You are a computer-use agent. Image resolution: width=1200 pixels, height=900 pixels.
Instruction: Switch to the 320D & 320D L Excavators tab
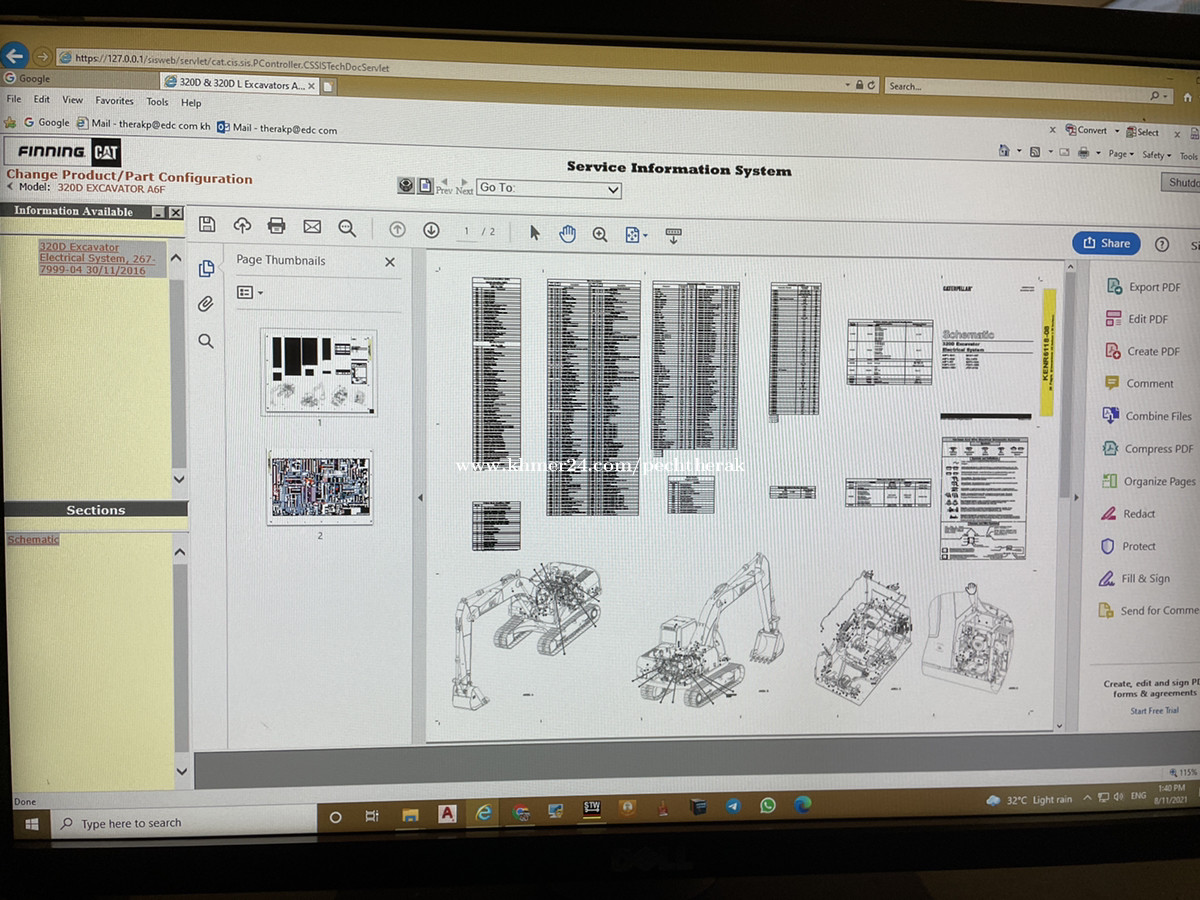pyautogui.click(x=240, y=85)
